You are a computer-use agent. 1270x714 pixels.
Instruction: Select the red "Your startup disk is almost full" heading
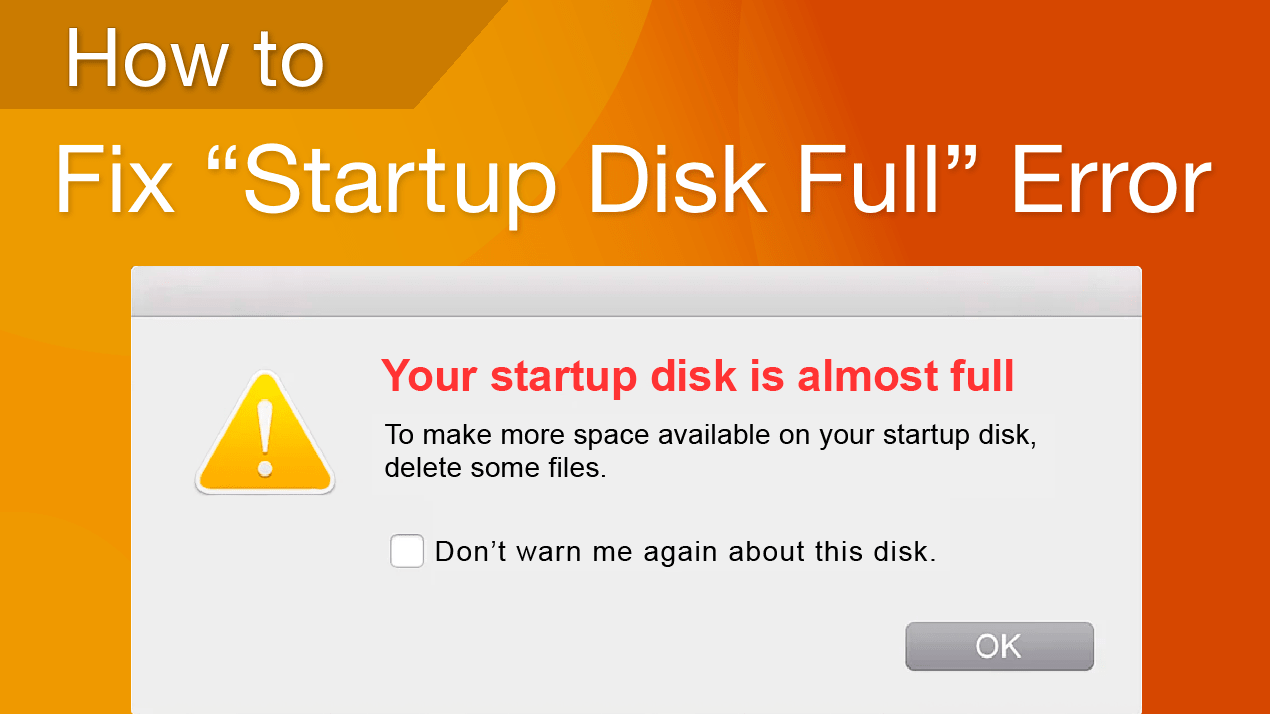(698, 376)
